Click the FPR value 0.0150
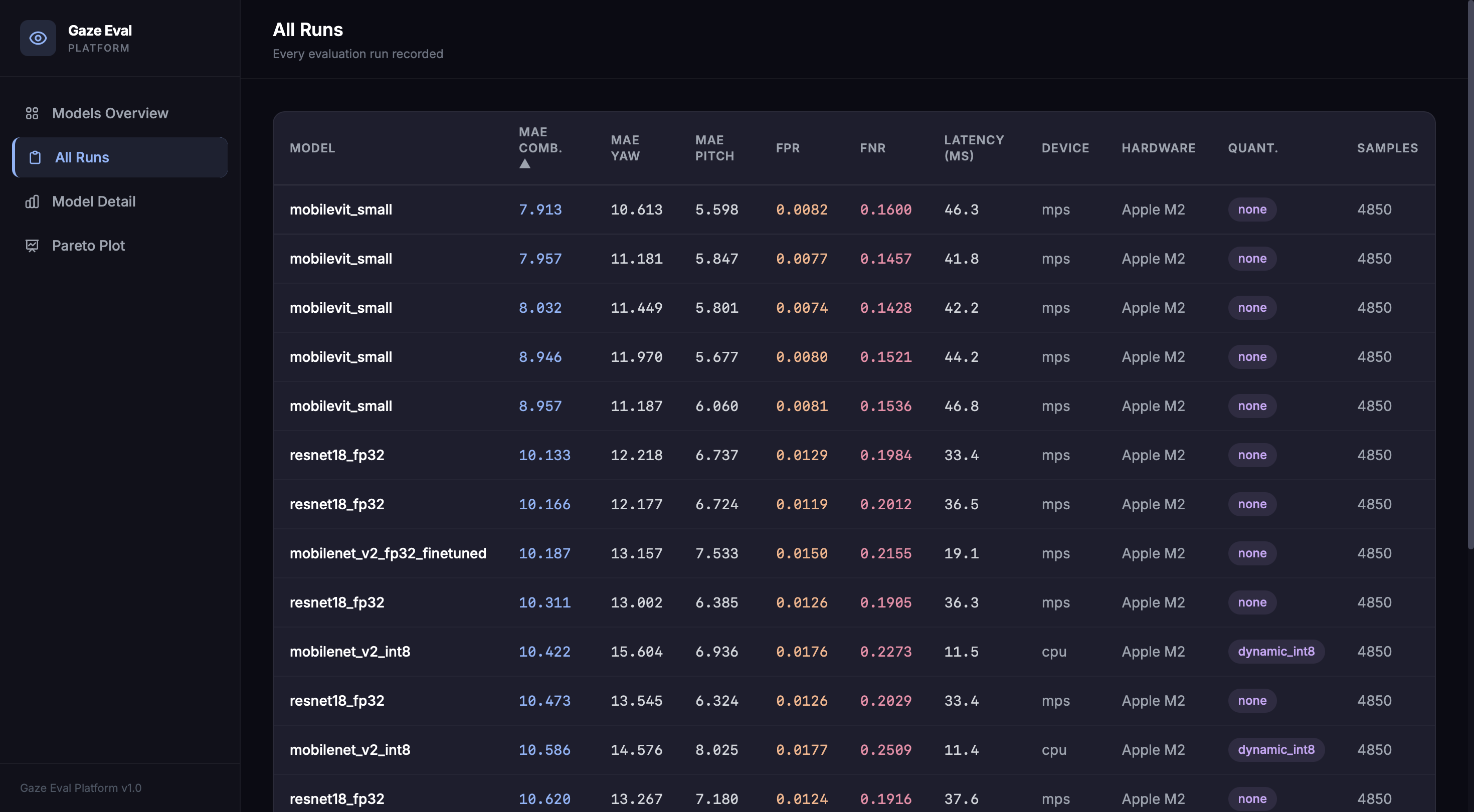Image resolution: width=1474 pixels, height=812 pixels. pyautogui.click(x=802, y=554)
